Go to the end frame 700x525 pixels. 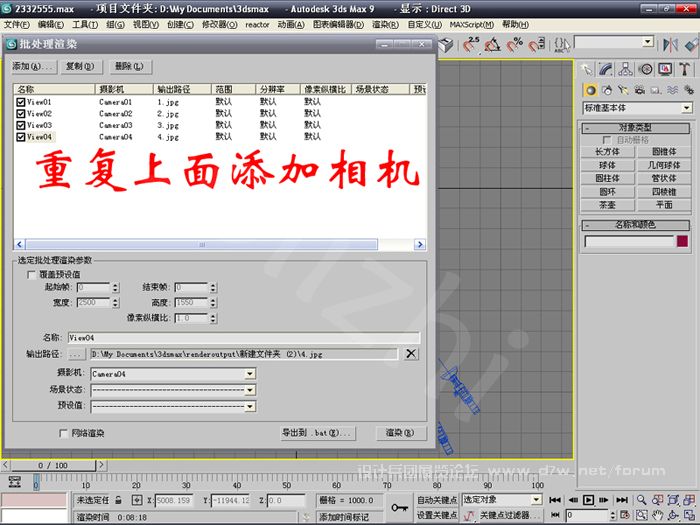point(622,500)
